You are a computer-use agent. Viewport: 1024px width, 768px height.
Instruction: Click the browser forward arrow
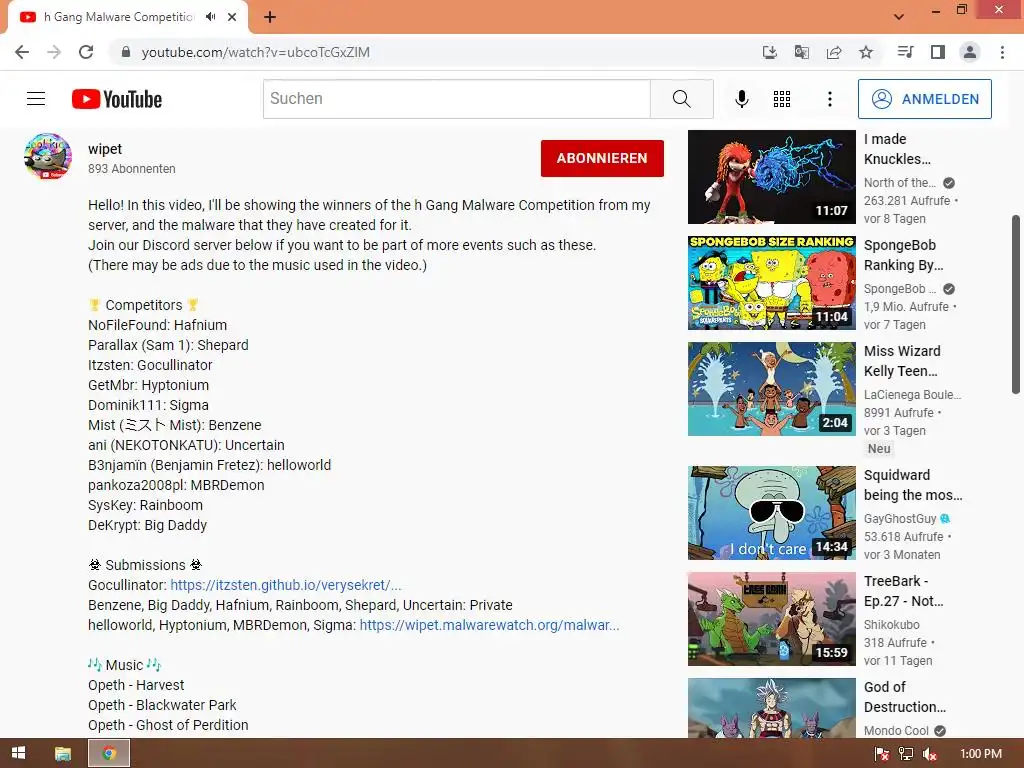(x=54, y=52)
